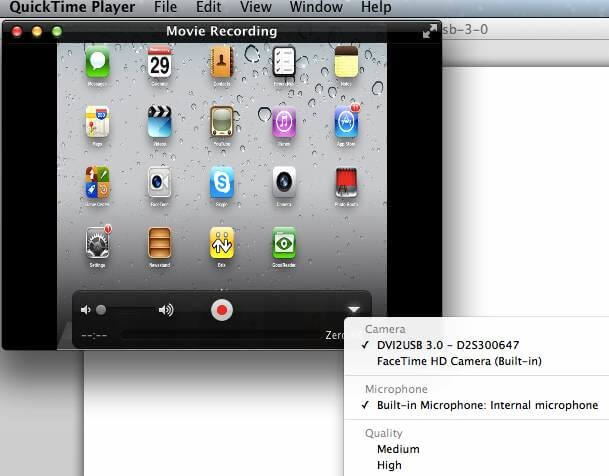Open the Messages app icon
Image resolution: width=609 pixels, height=476 pixels.
pyautogui.click(x=97, y=62)
